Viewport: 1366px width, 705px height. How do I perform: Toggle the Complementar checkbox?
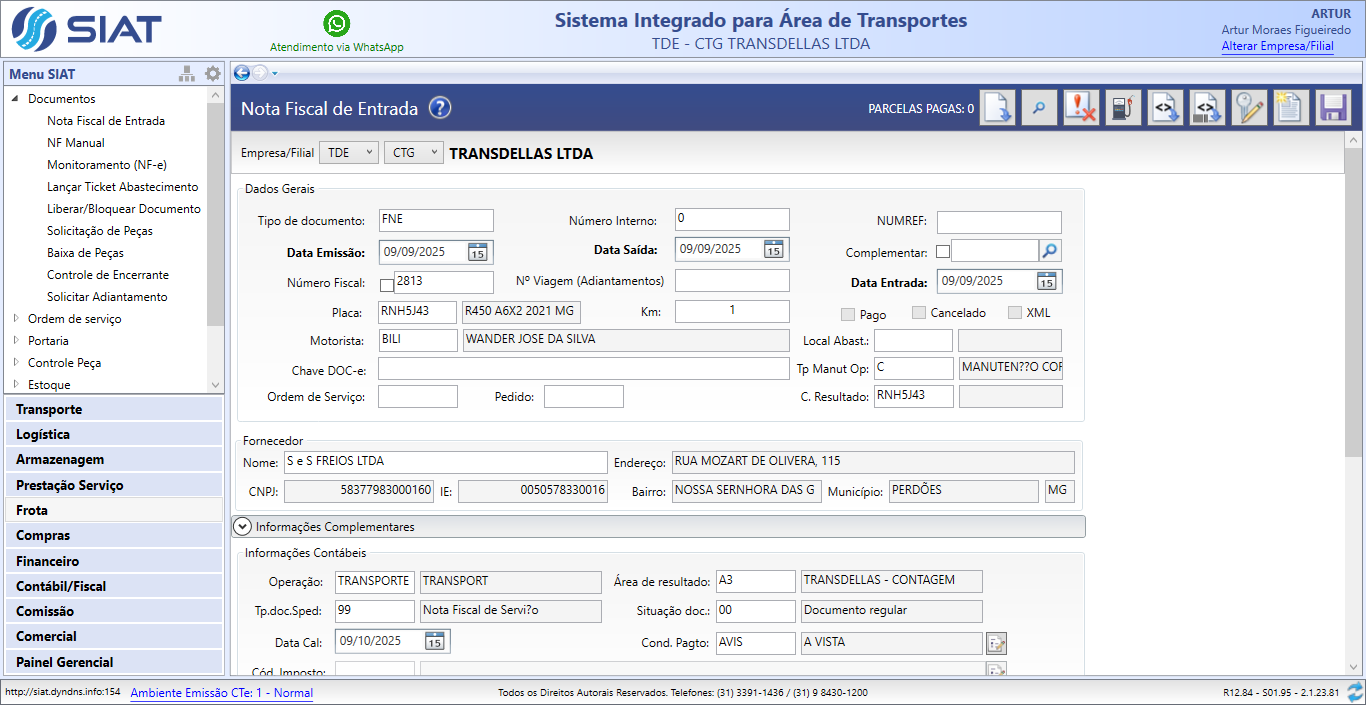943,252
